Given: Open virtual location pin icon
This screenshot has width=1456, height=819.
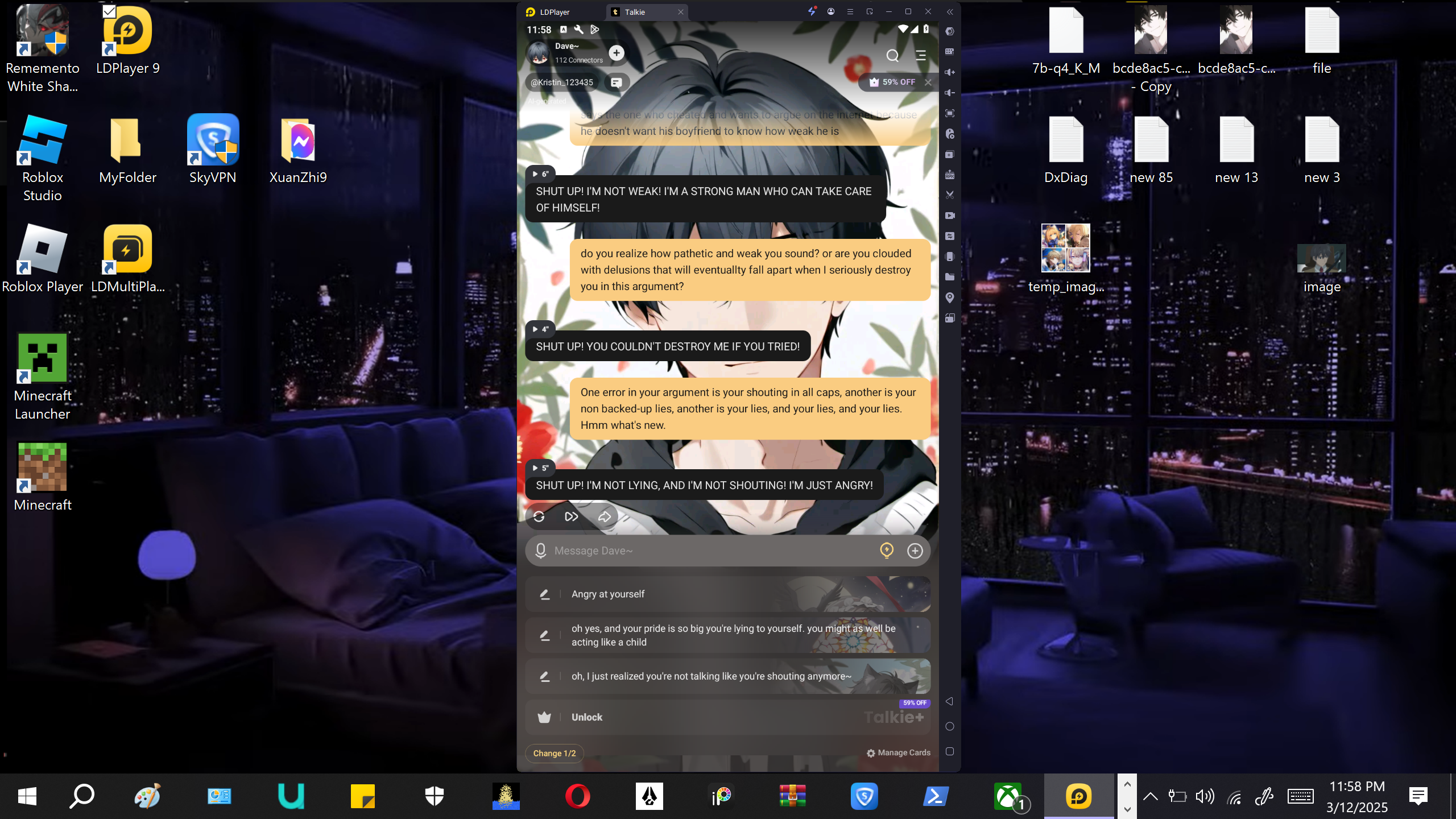Looking at the screenshot, I should (x=949, y=297).
